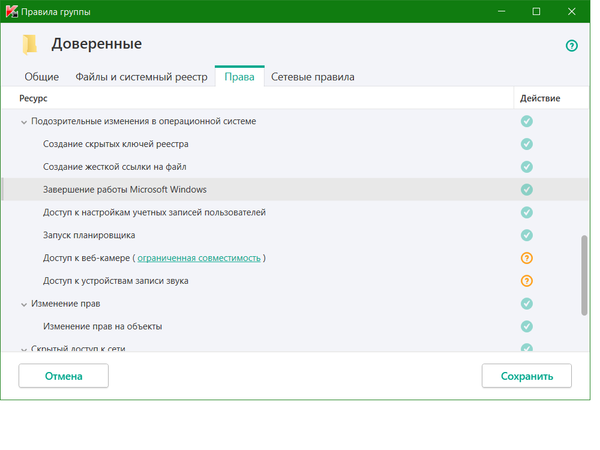Click action icon for 'Создание жесткой ссылки на файл'
The image size is (600, 450).
click(526, 167)
